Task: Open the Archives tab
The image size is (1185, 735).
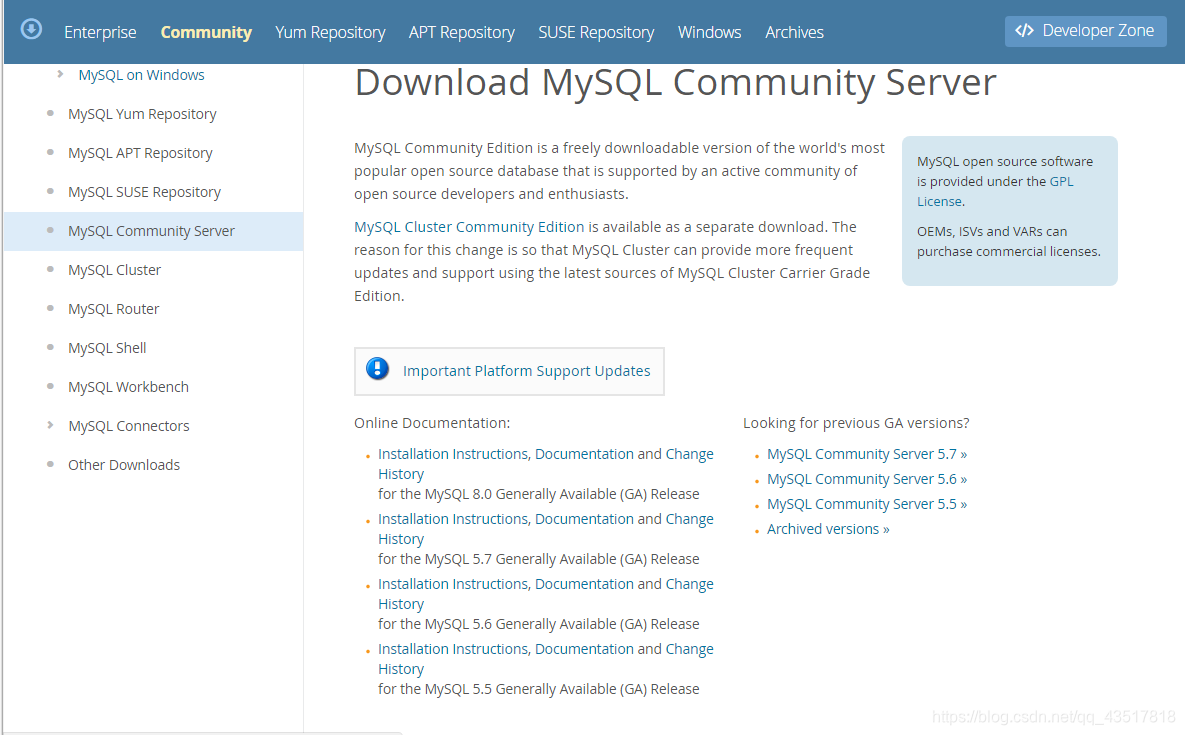Action: click(794, 32)
